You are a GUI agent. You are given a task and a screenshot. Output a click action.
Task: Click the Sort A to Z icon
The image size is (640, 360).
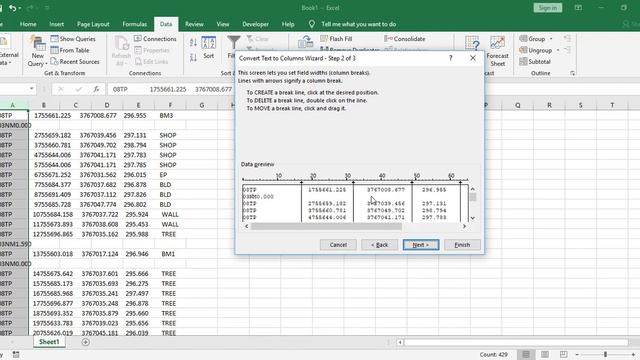pos(193,42)
